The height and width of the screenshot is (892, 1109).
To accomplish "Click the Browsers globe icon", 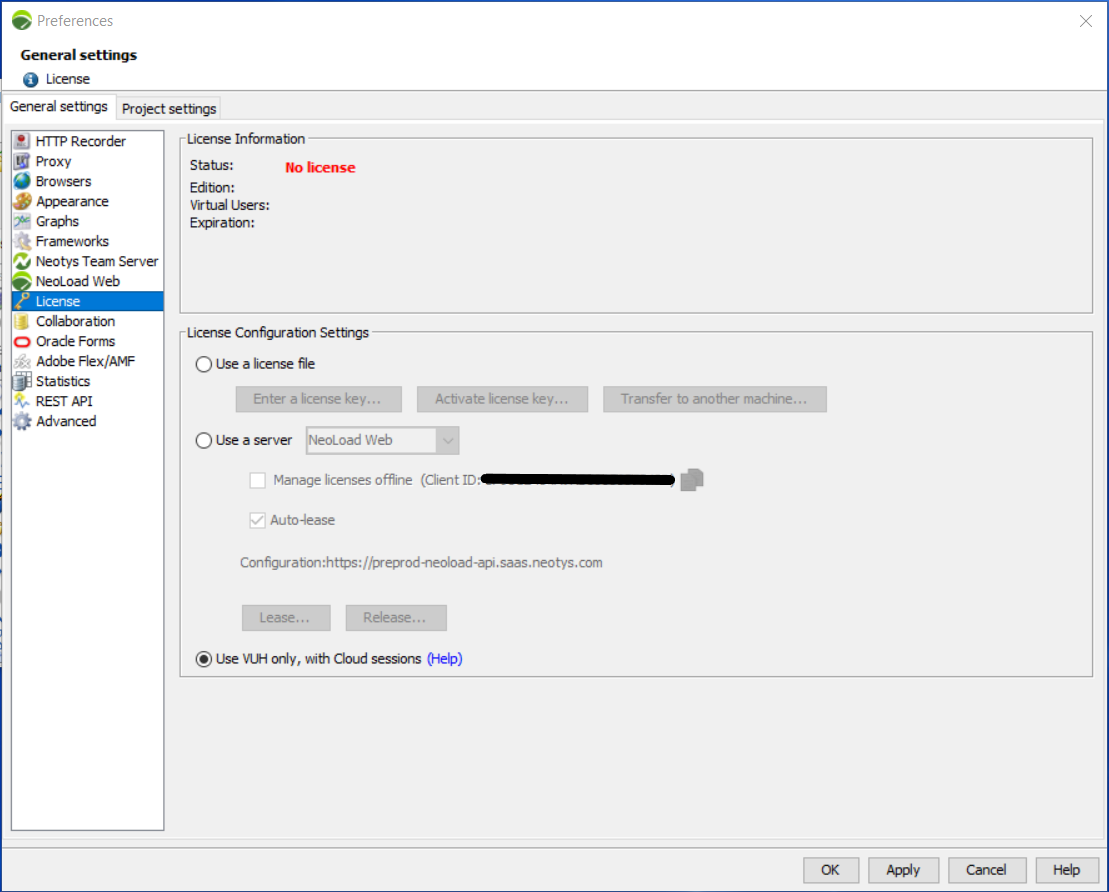I will point(22,181).
